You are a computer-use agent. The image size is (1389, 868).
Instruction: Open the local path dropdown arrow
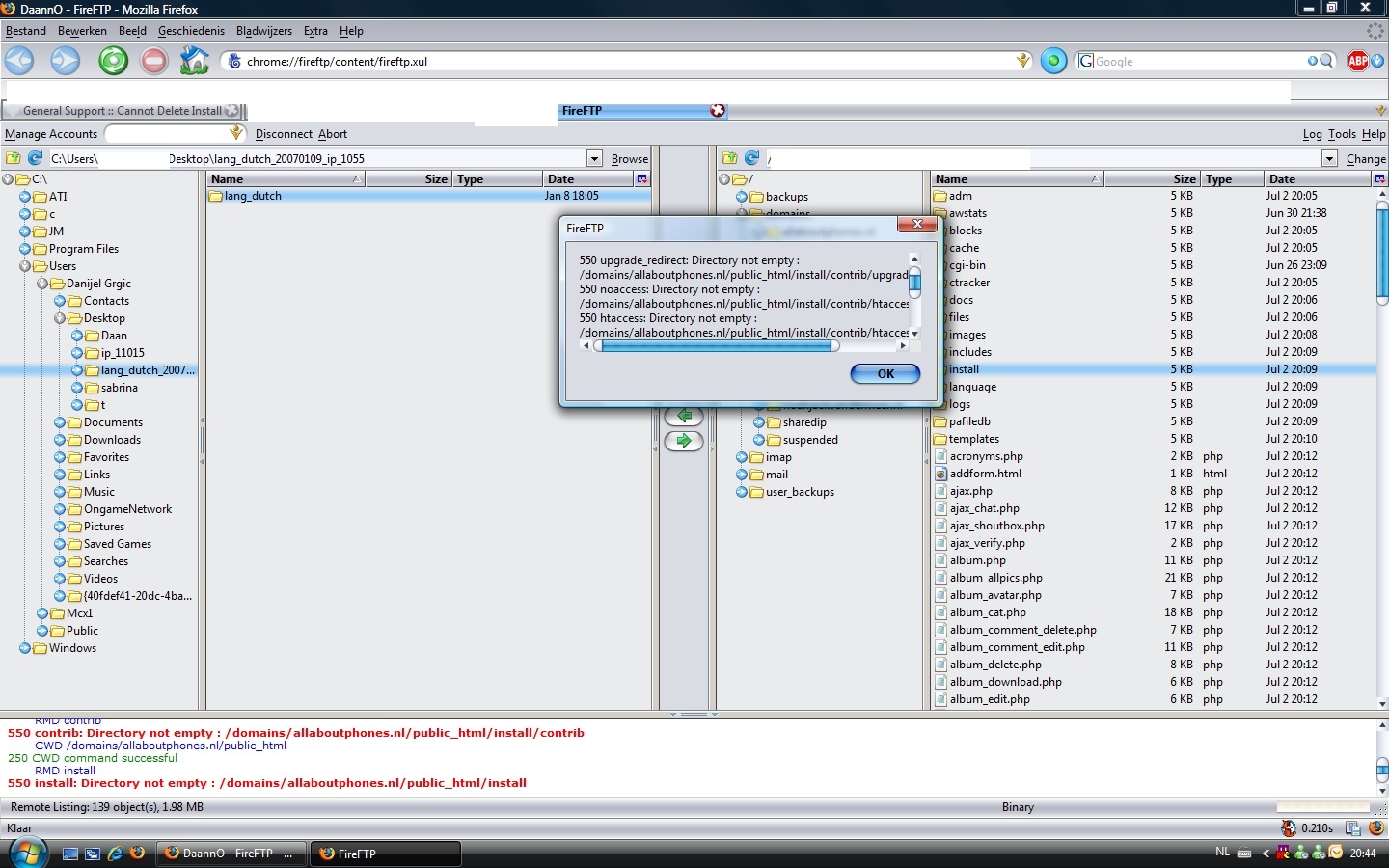(594, 158)
